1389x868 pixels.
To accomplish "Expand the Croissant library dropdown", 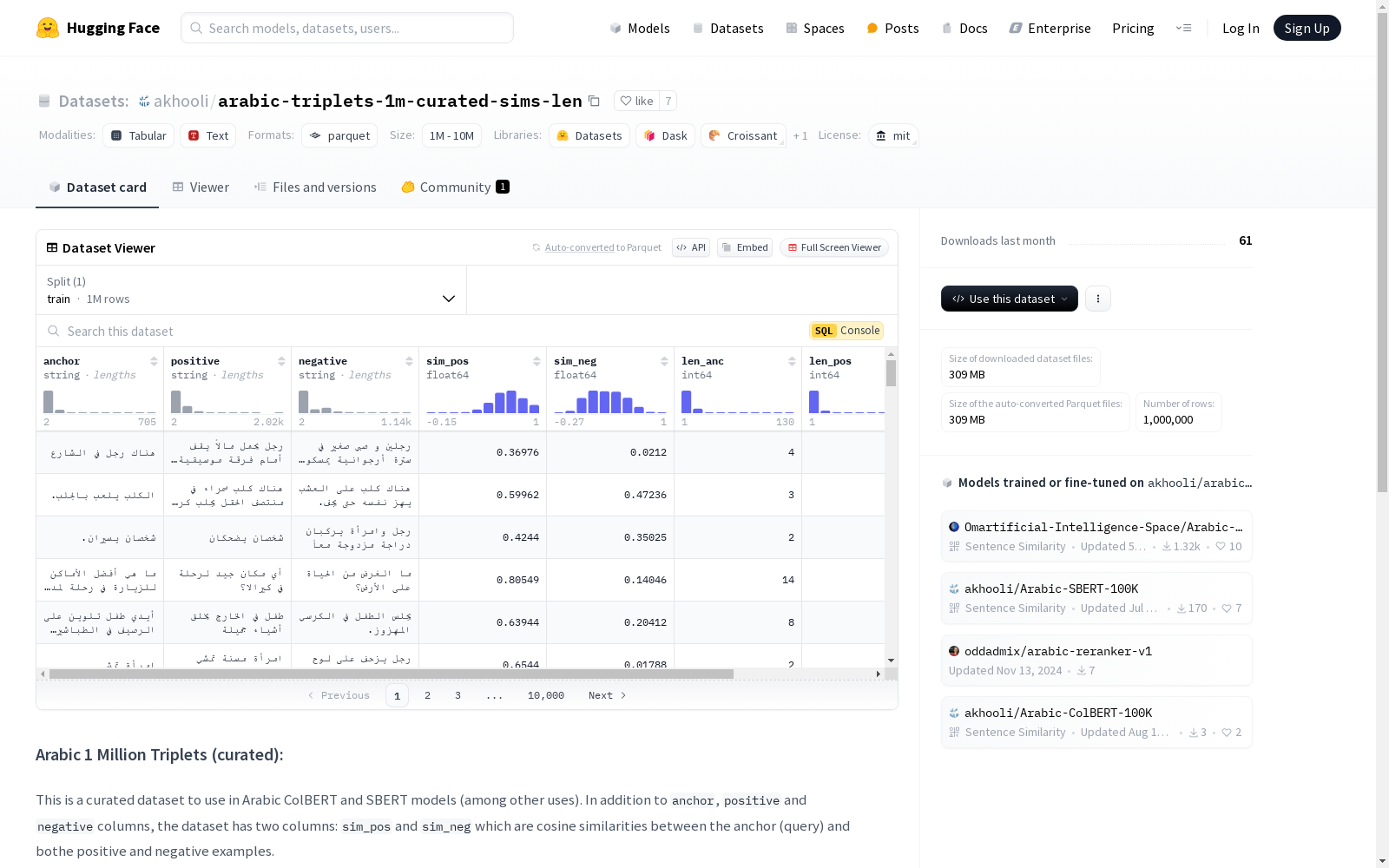I will [x=744, y=135].
